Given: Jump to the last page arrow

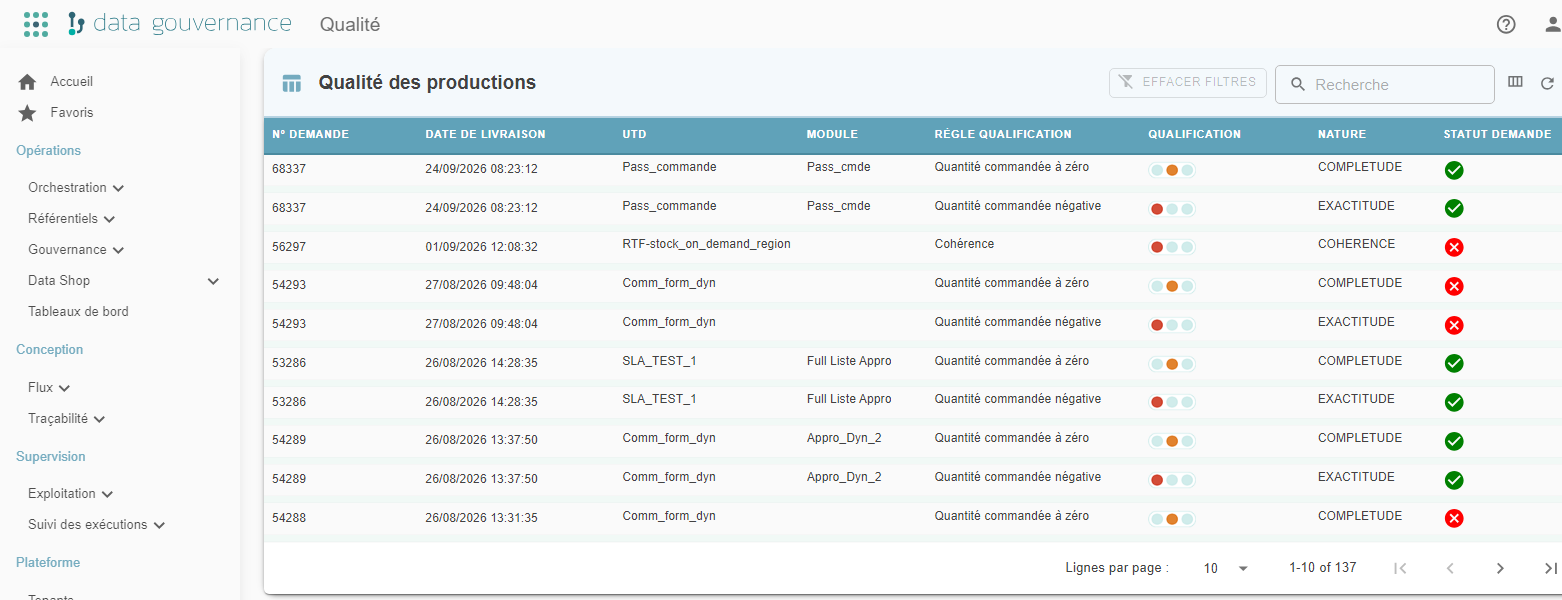Looking at the screenshot, I should tap(1550, 568).
